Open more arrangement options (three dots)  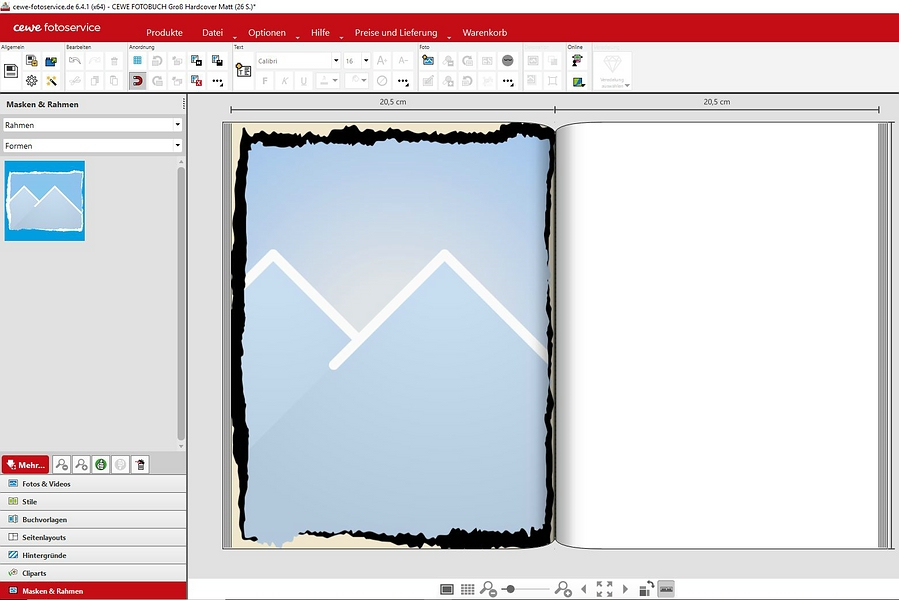217,81
